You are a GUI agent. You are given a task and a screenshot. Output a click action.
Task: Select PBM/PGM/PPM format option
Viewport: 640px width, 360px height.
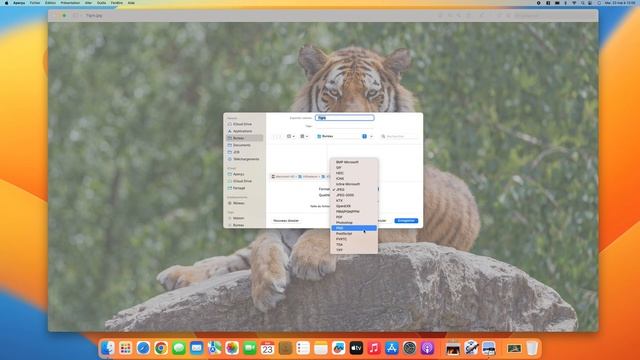[x=354, y=211]
